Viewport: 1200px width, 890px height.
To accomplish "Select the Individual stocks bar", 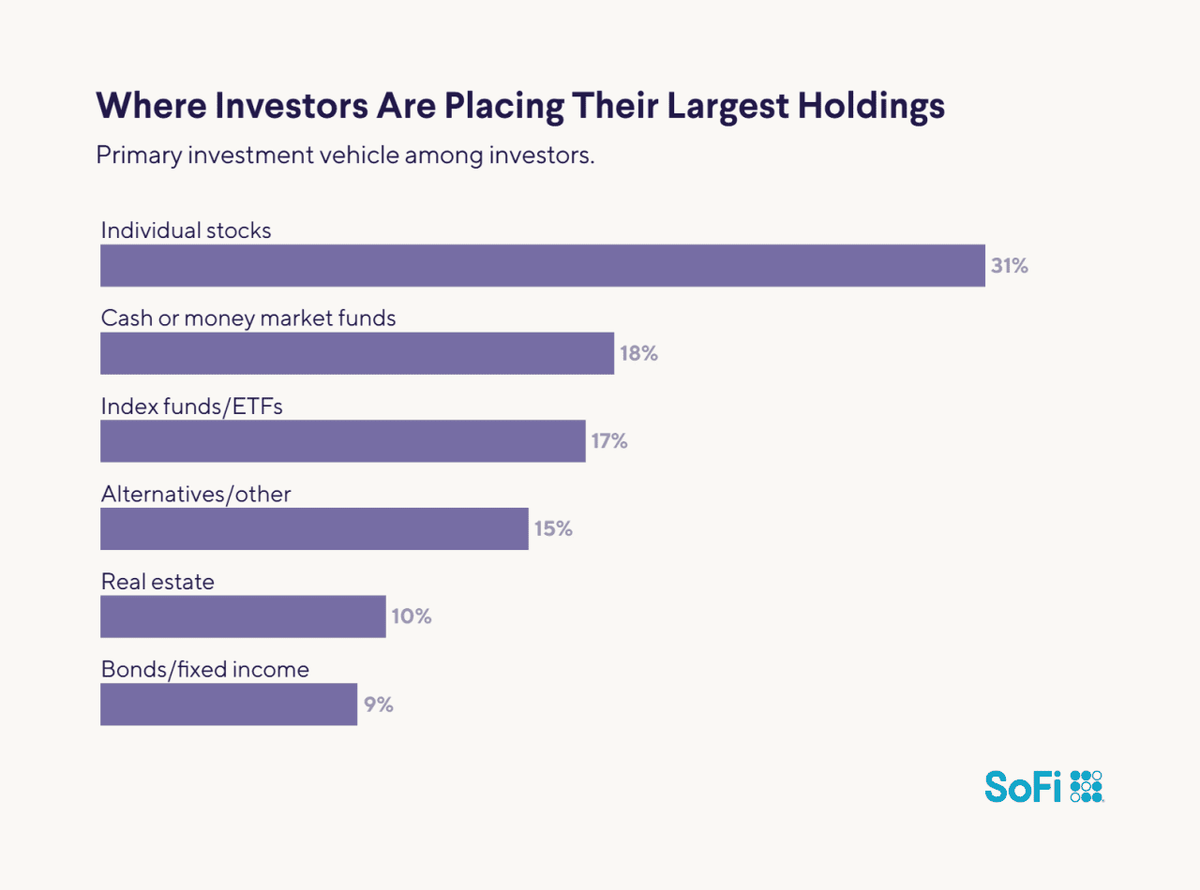I will click(x=542, y=266).
